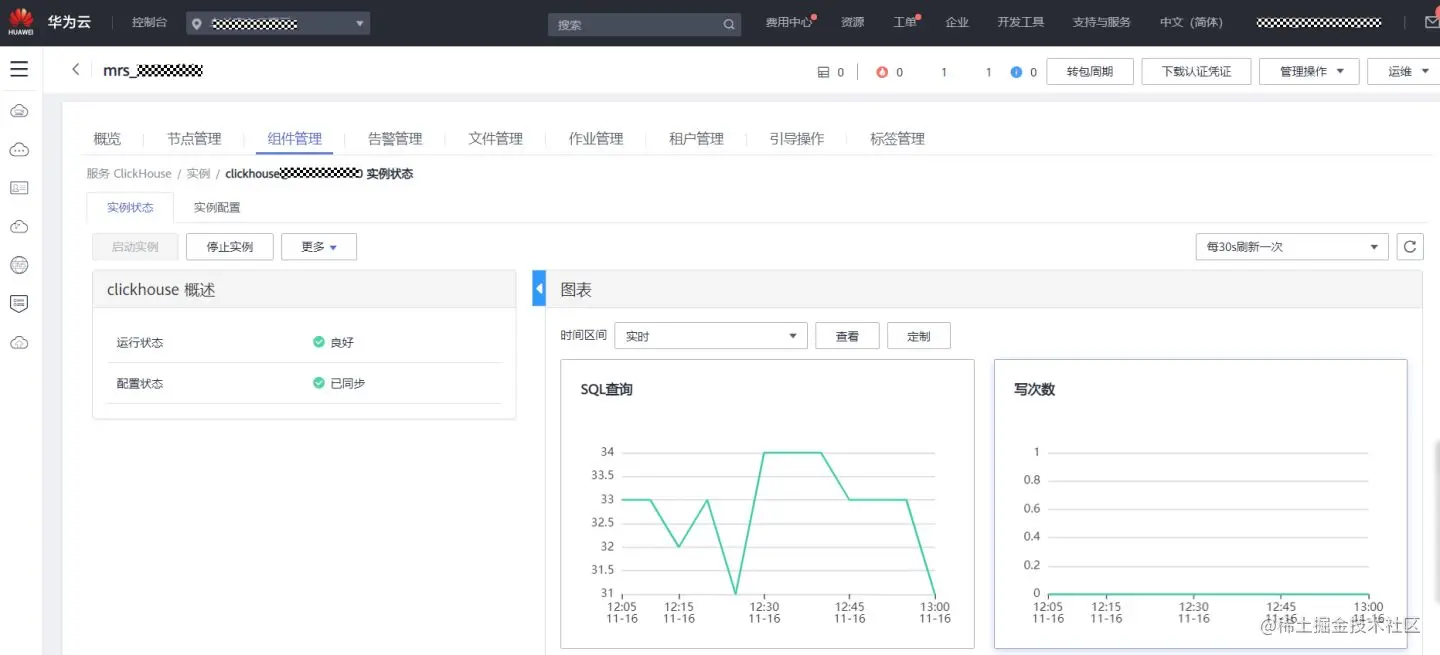The image size is (1440, 655).
Task: Open the 控制台 console link
Action: click(149, 22)
